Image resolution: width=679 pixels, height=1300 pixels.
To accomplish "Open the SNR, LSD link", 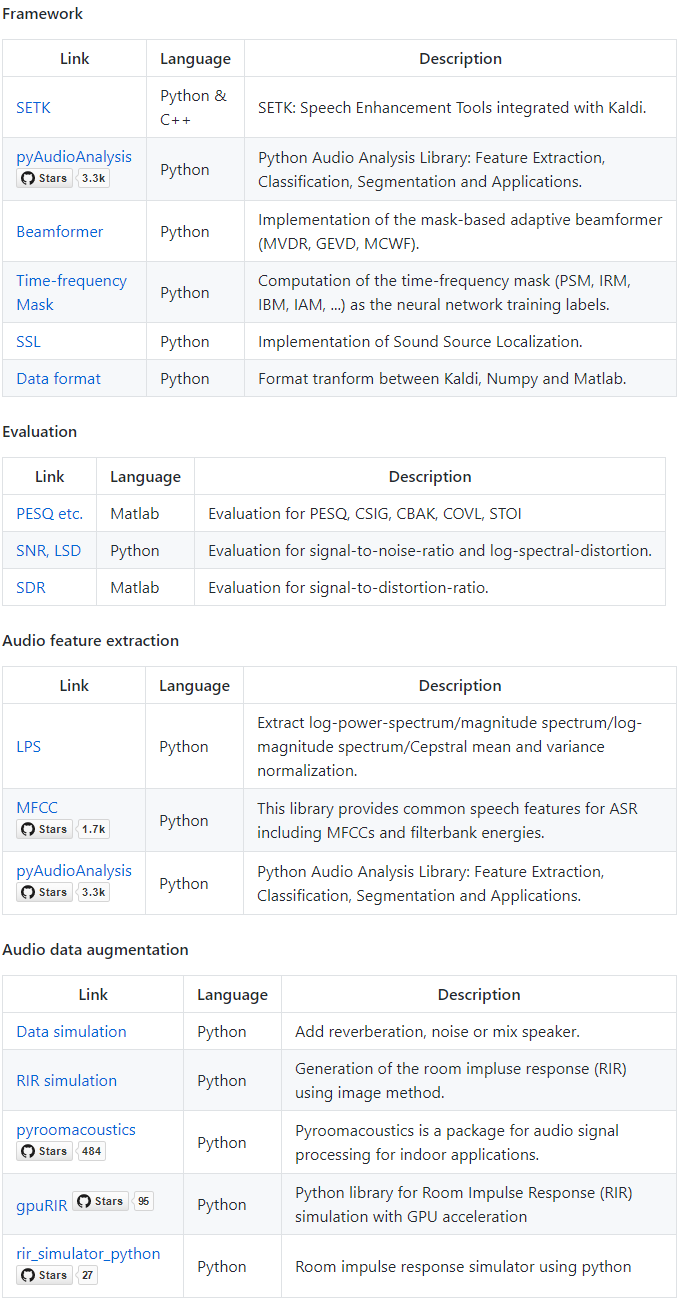I will [49, 550].
